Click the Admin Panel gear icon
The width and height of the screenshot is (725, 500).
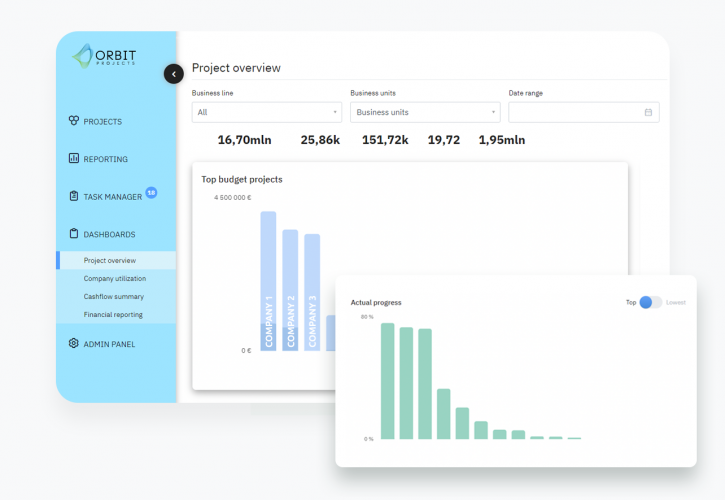(74, 343)
